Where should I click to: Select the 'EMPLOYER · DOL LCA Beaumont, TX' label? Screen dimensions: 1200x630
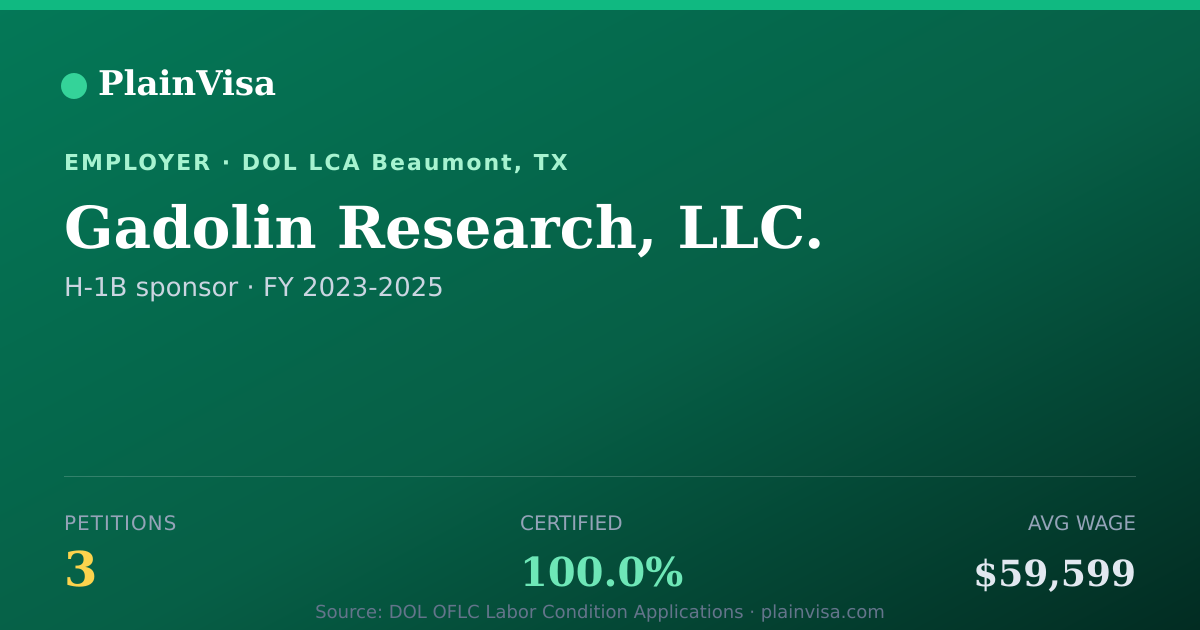click(x=316, y=163)
